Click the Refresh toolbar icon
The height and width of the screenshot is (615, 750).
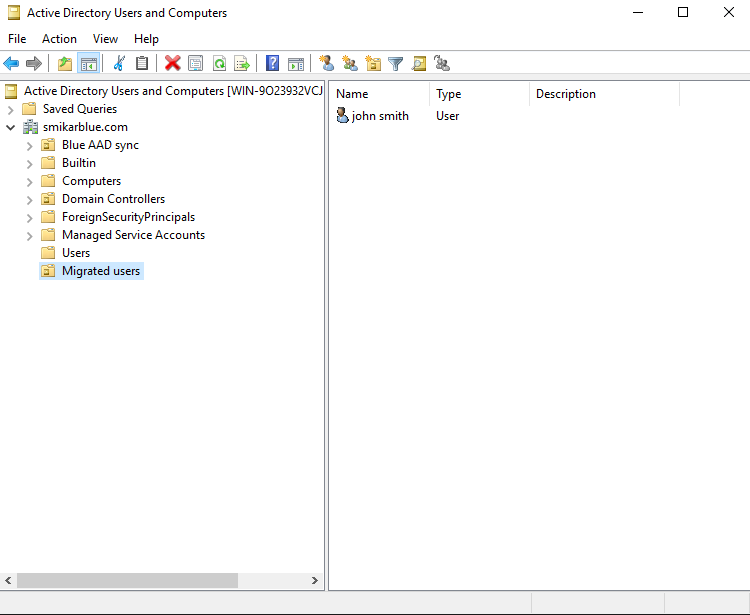219,63
